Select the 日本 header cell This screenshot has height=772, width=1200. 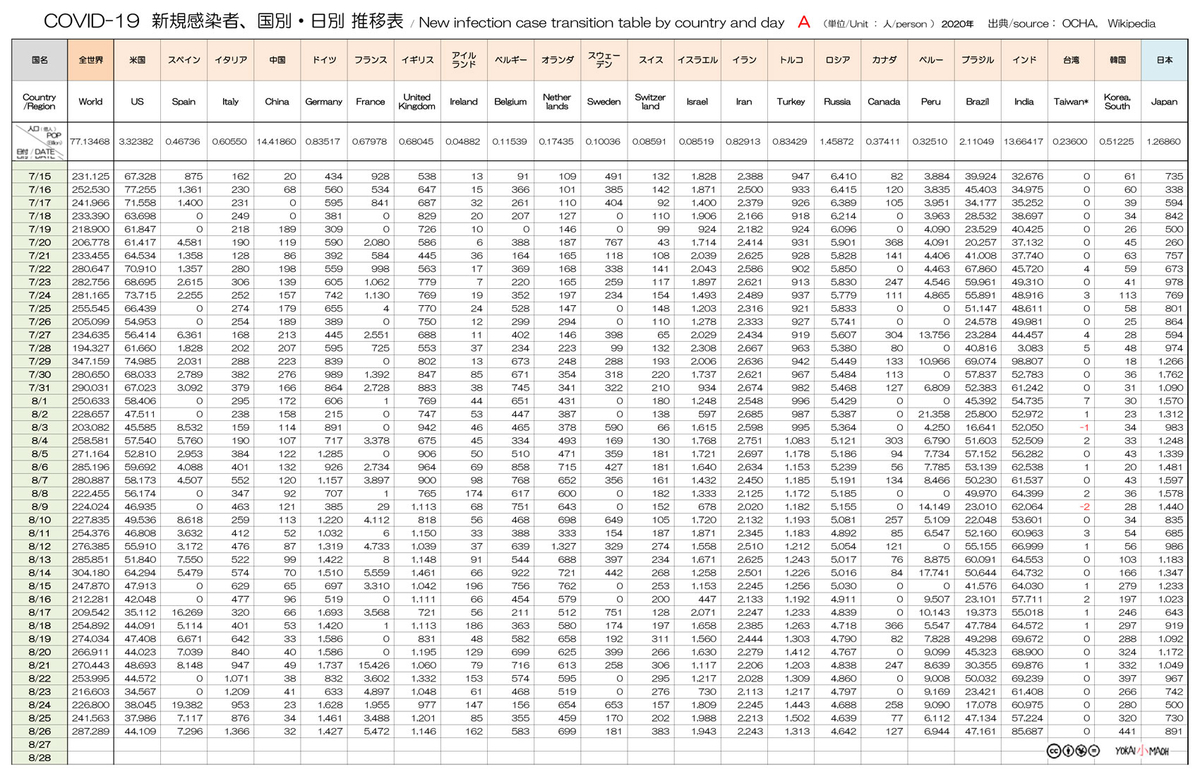click(x=1164, y=60)
